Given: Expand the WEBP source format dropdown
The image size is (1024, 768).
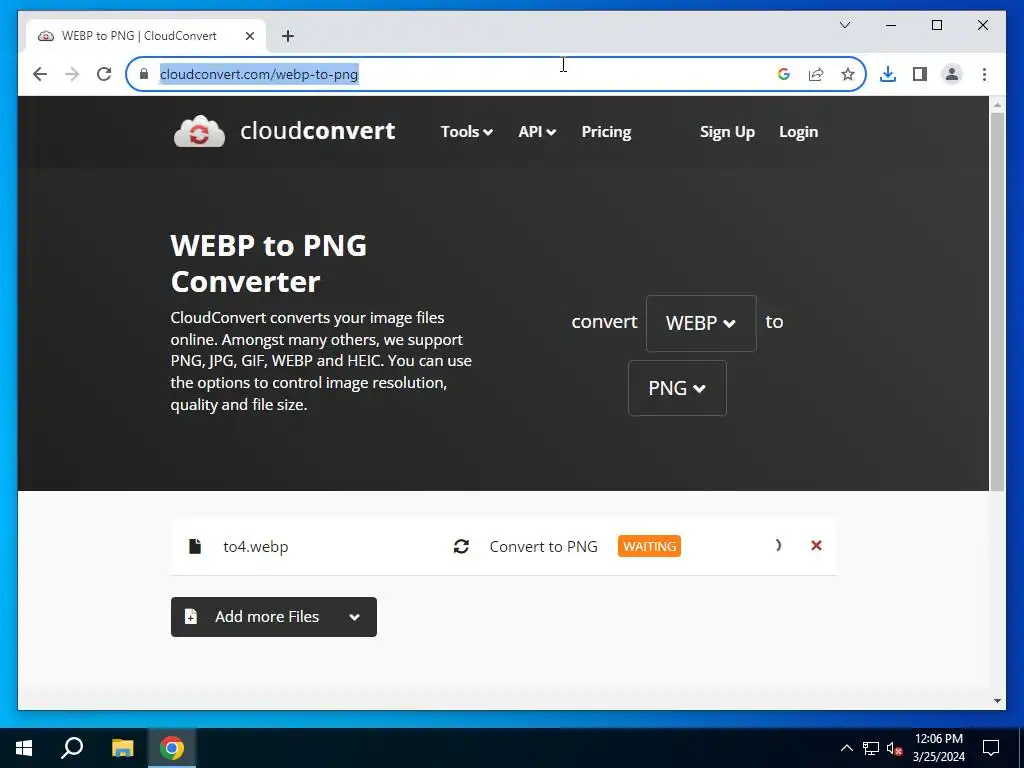Looking at the screenshot, I should [x=701, y=323].
